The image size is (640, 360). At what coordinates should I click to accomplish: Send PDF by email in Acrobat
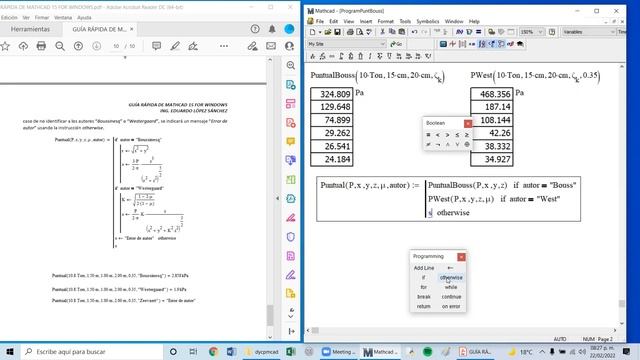(x=271, y=46)
